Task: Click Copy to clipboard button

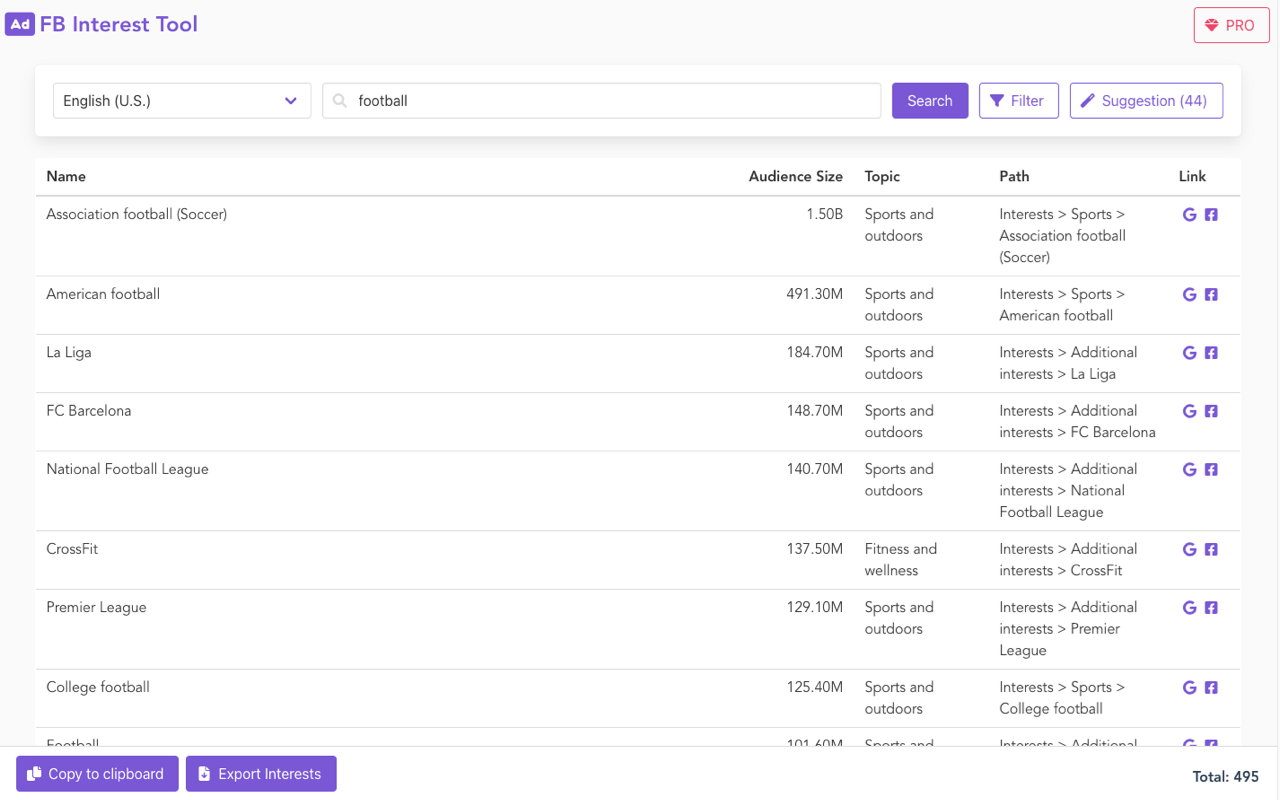Action: [97, 774]
